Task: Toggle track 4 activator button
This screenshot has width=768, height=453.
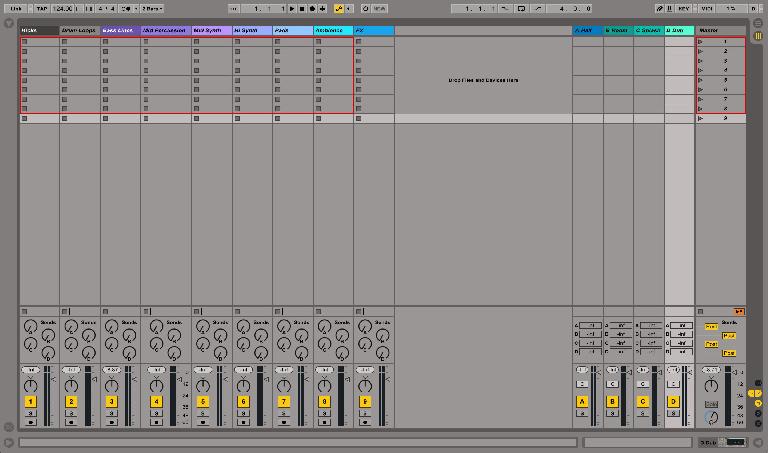Action: coord(156,402)
